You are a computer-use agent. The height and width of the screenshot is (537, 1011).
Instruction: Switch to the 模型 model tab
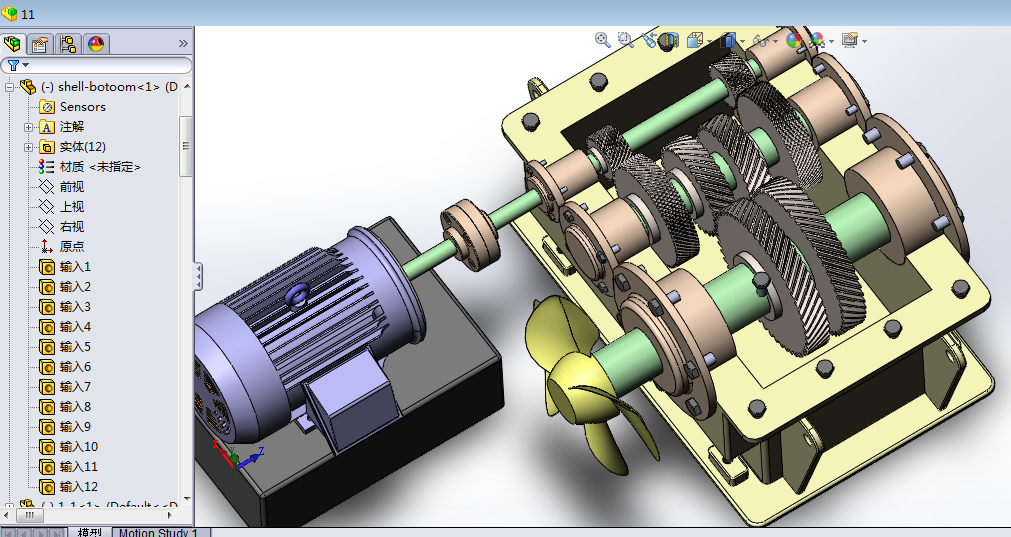(90, 532)
